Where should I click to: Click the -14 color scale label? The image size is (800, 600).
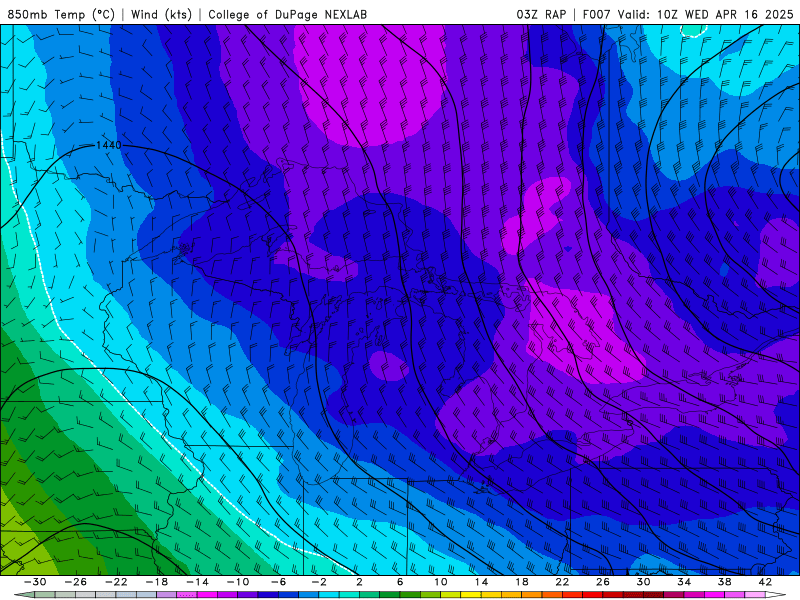tap(197, 582)
